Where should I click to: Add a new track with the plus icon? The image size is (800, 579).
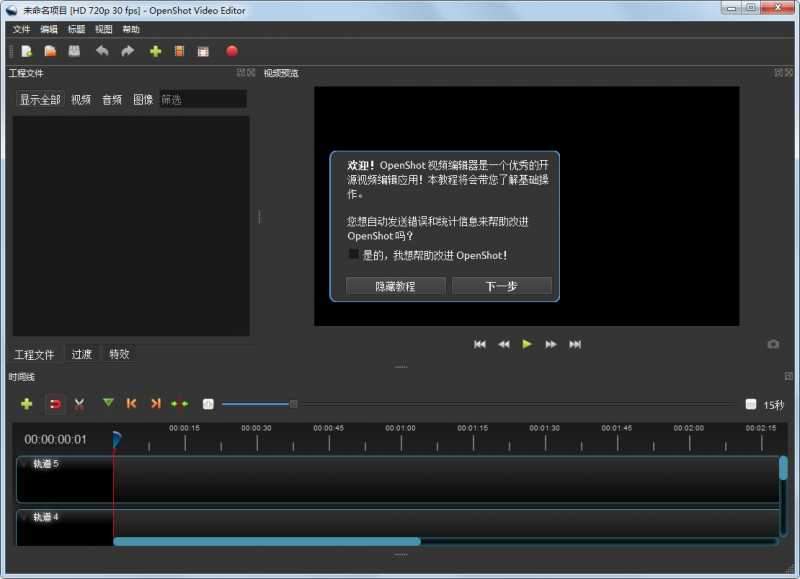pyautogui.click(x=24, y=404)
